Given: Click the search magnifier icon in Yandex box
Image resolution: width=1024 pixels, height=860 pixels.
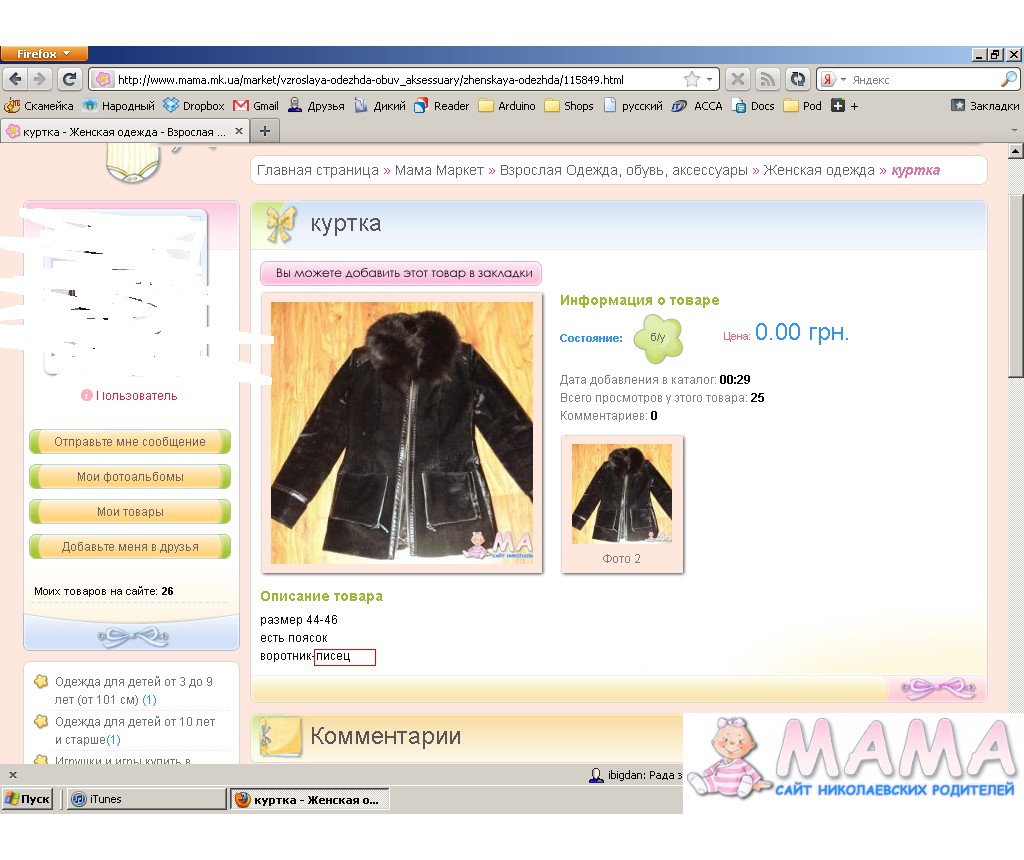Looking at the screenshot, I should (1009, 80).
